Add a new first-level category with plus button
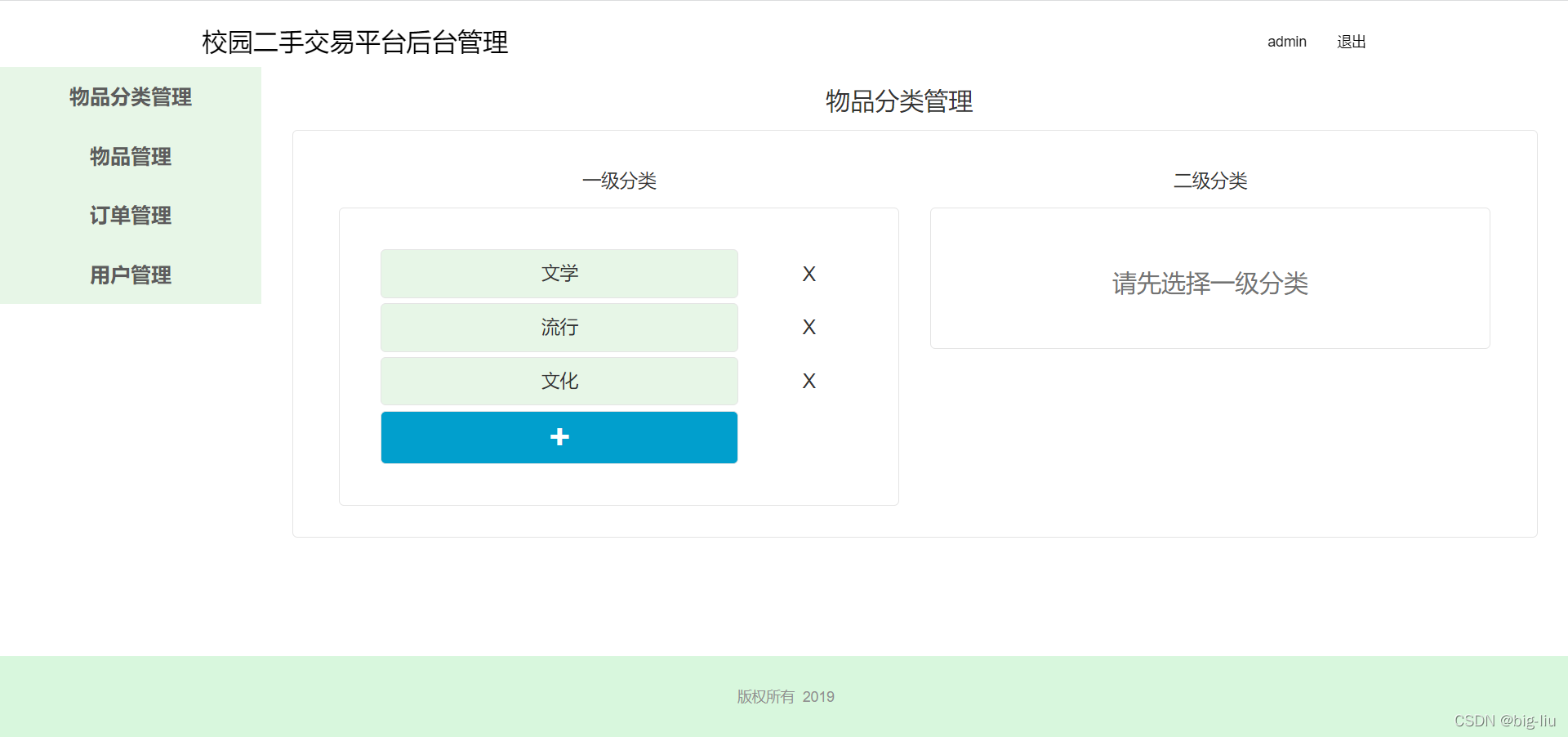Screen dimensions: 1568x737 (x=559, y=437)
